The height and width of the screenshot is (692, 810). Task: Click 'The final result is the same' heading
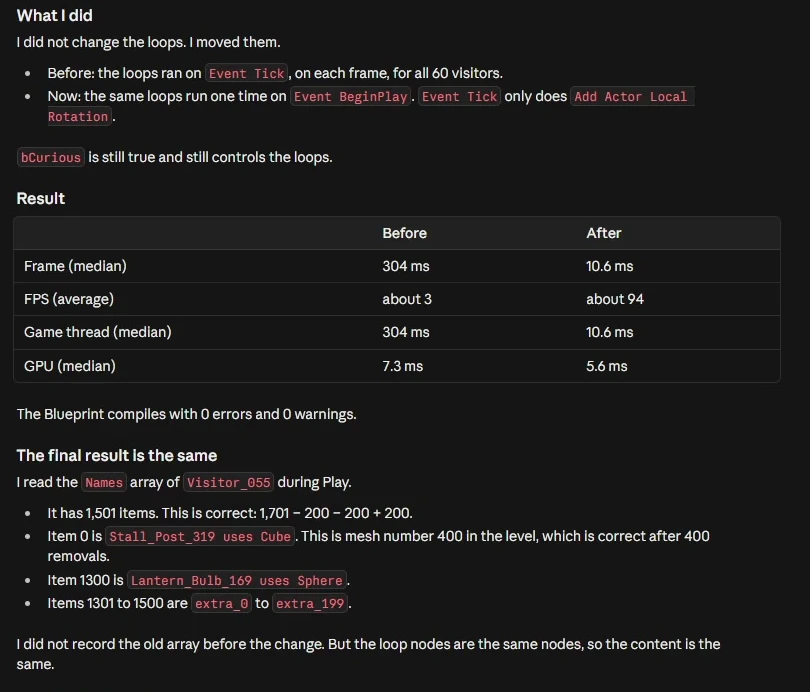pos(117,455)
